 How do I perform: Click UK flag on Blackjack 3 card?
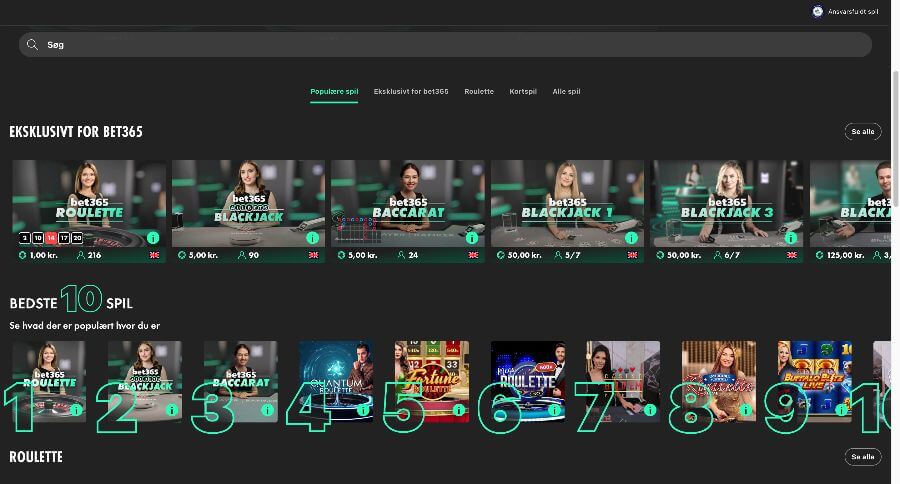(x=792, y=255)
